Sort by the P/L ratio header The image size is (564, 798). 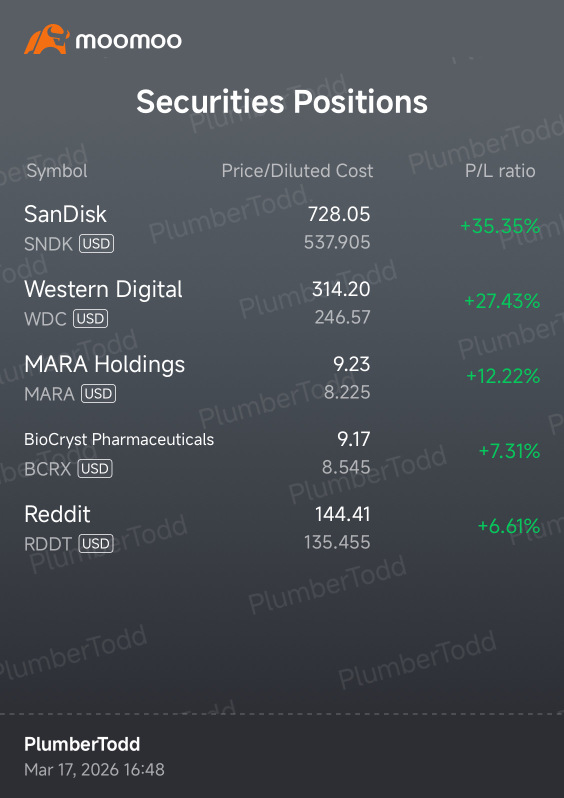pos(500,171)
